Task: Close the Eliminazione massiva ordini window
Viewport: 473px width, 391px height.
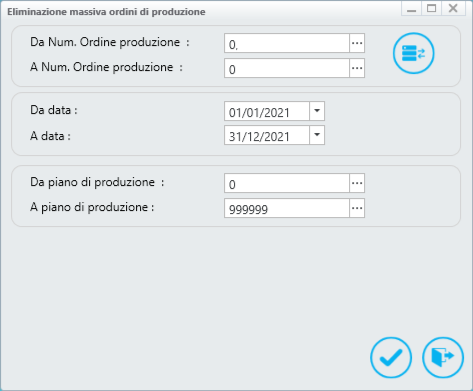Action: click(453, 8)
